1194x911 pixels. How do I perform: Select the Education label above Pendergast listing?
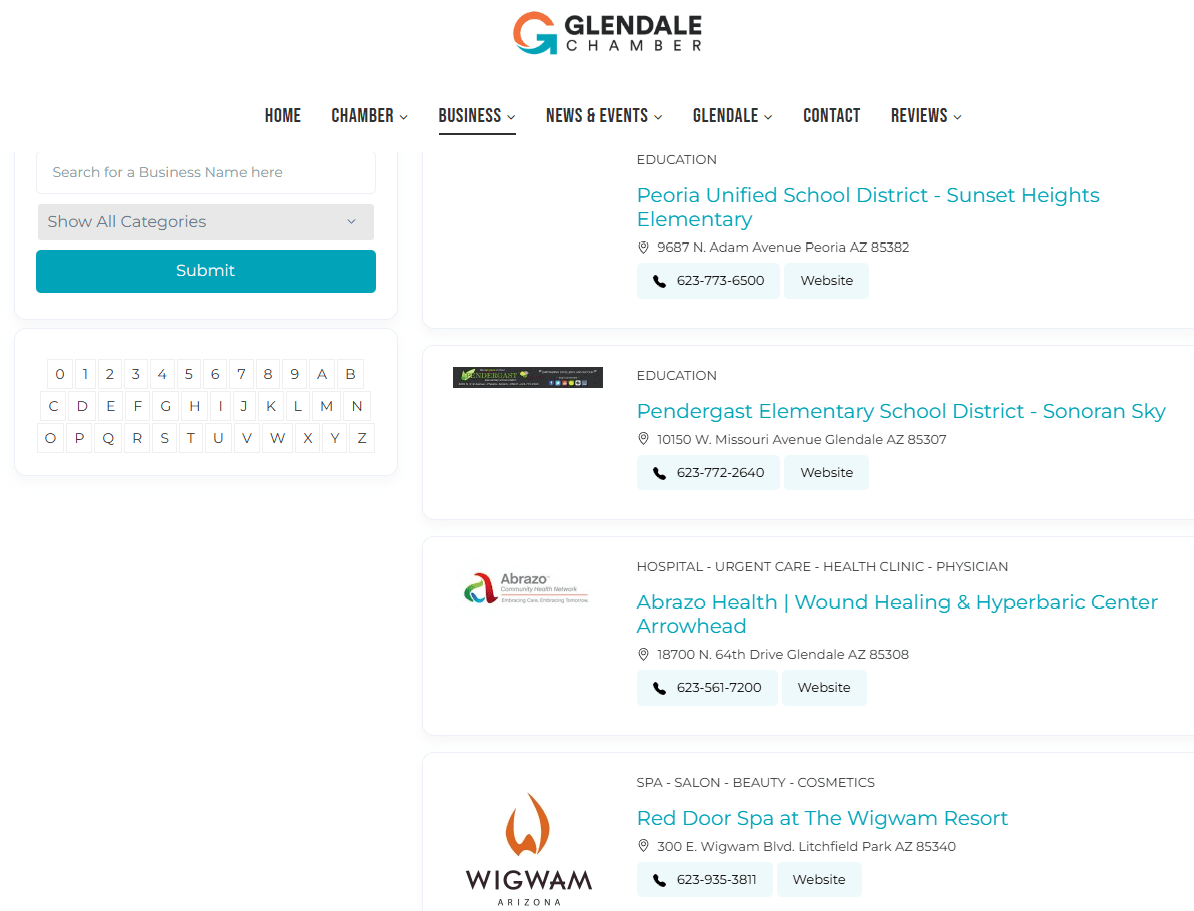(x=676, y=376)
